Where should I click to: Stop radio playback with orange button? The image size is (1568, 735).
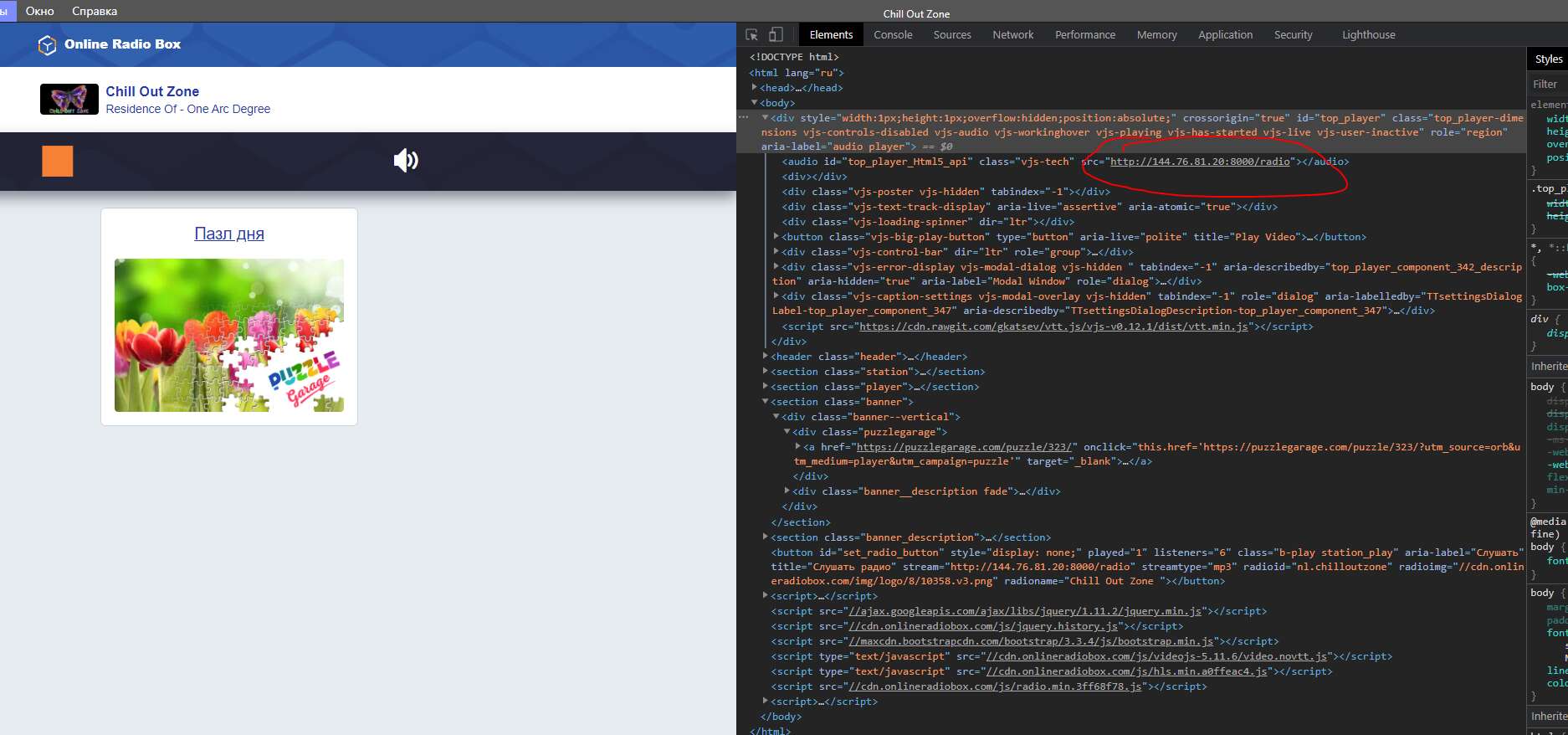[58, 161]
